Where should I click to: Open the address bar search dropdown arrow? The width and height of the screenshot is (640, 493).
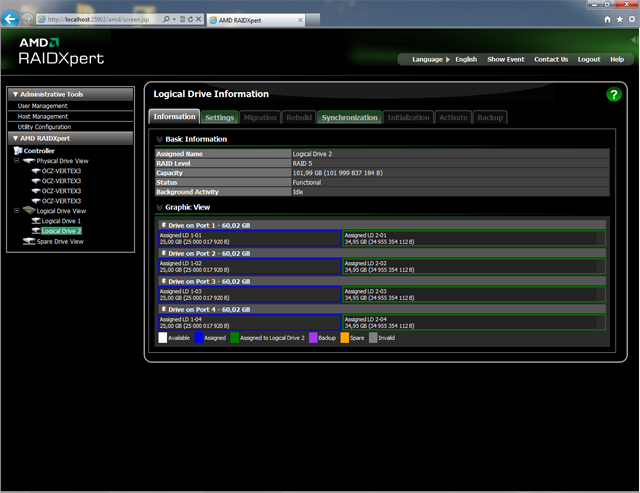coord(174,19)
